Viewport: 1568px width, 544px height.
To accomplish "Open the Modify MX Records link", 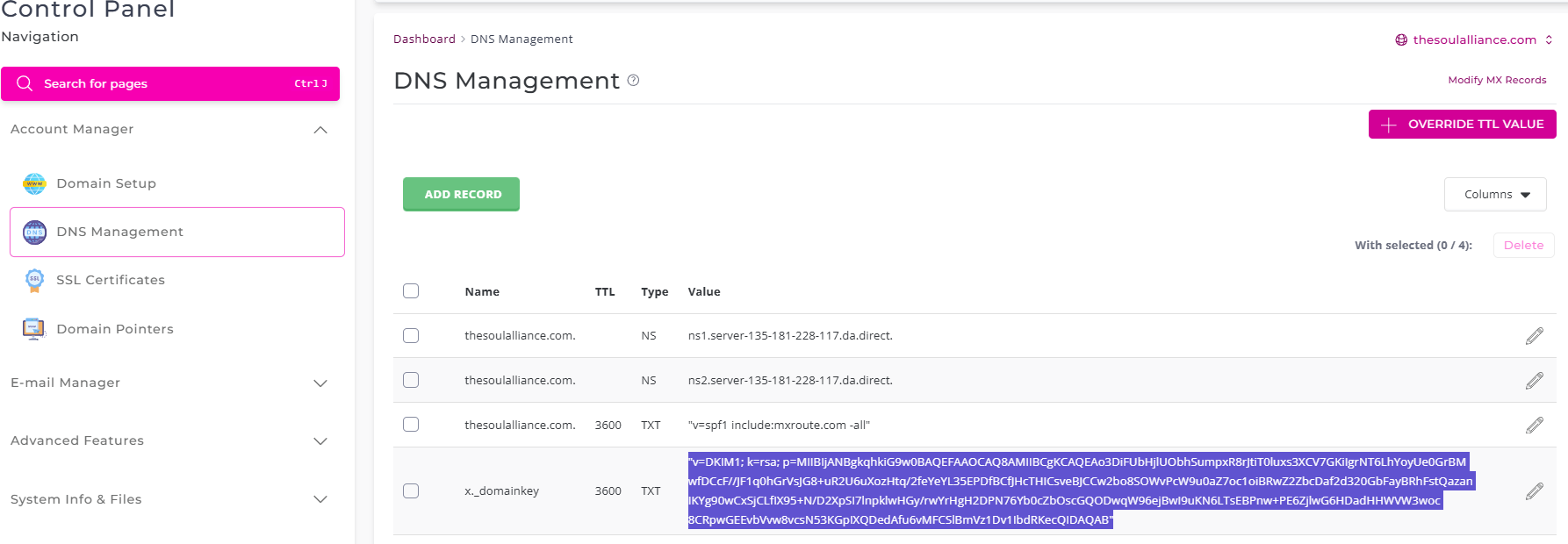I will (x=1497, y=80).
